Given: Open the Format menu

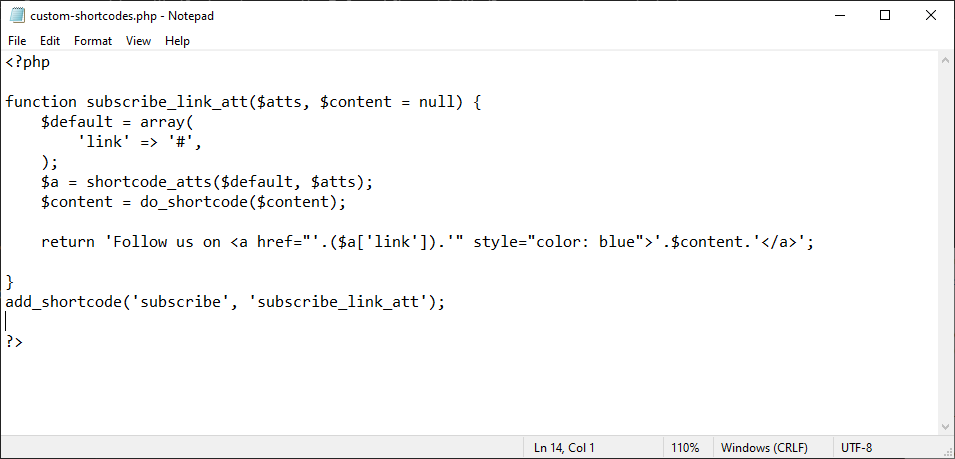Looking at the screenshot, I should tap(93, 41).
